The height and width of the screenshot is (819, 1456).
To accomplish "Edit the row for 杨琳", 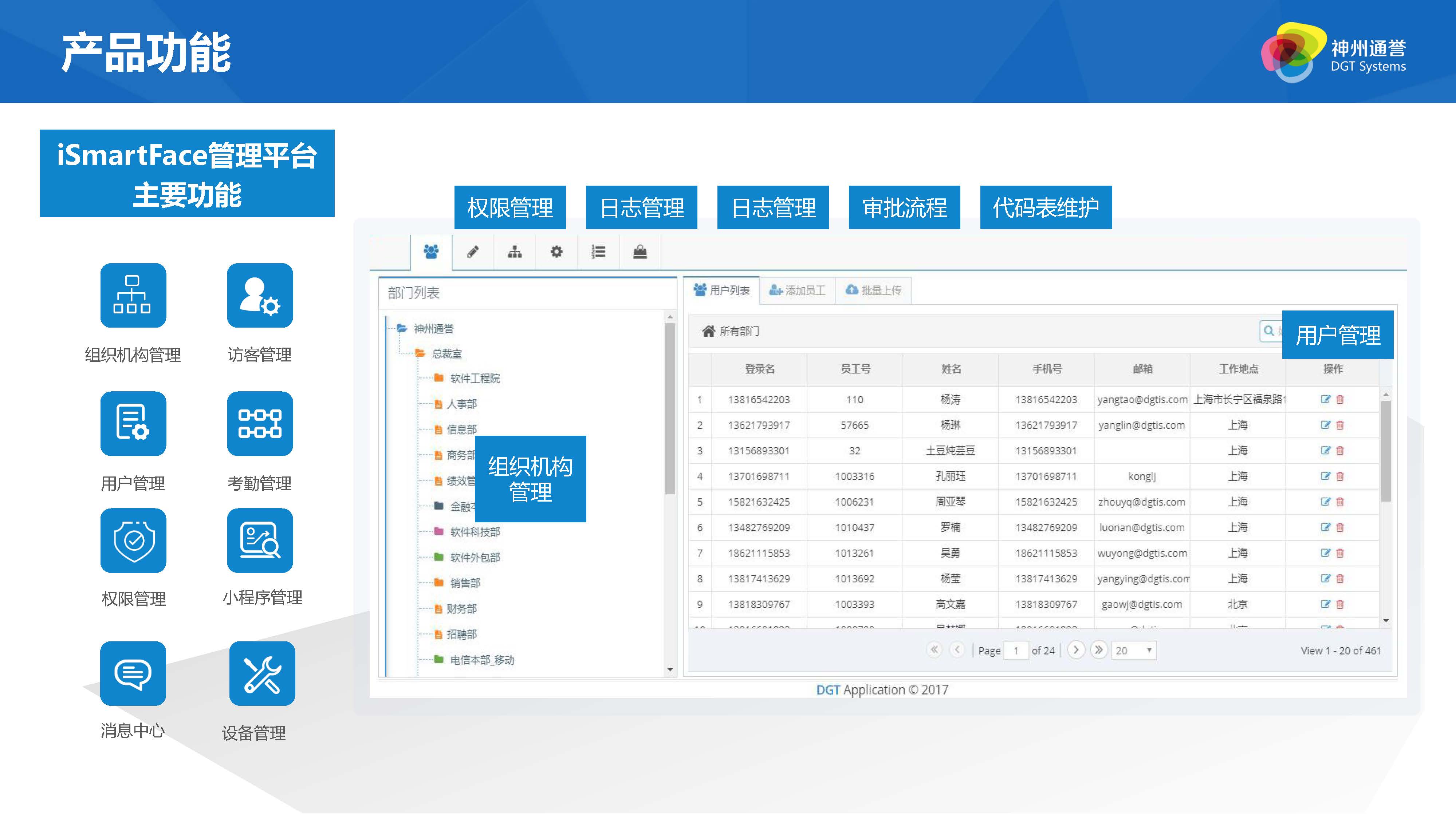I will click(x=1325, y=425).
